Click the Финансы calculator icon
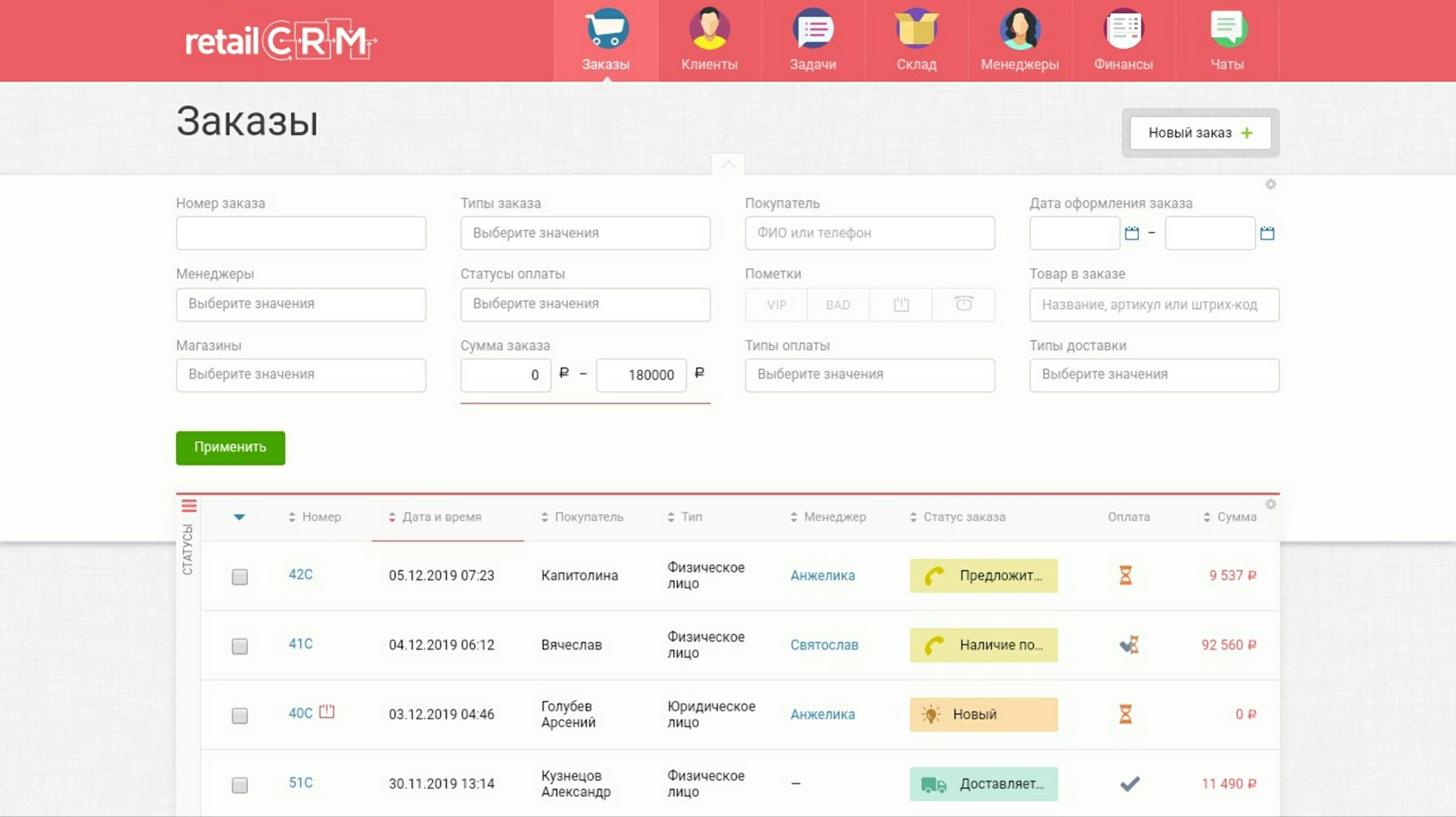The height and width of the screenshot is (817, 1456). [x=1123, y=28]
